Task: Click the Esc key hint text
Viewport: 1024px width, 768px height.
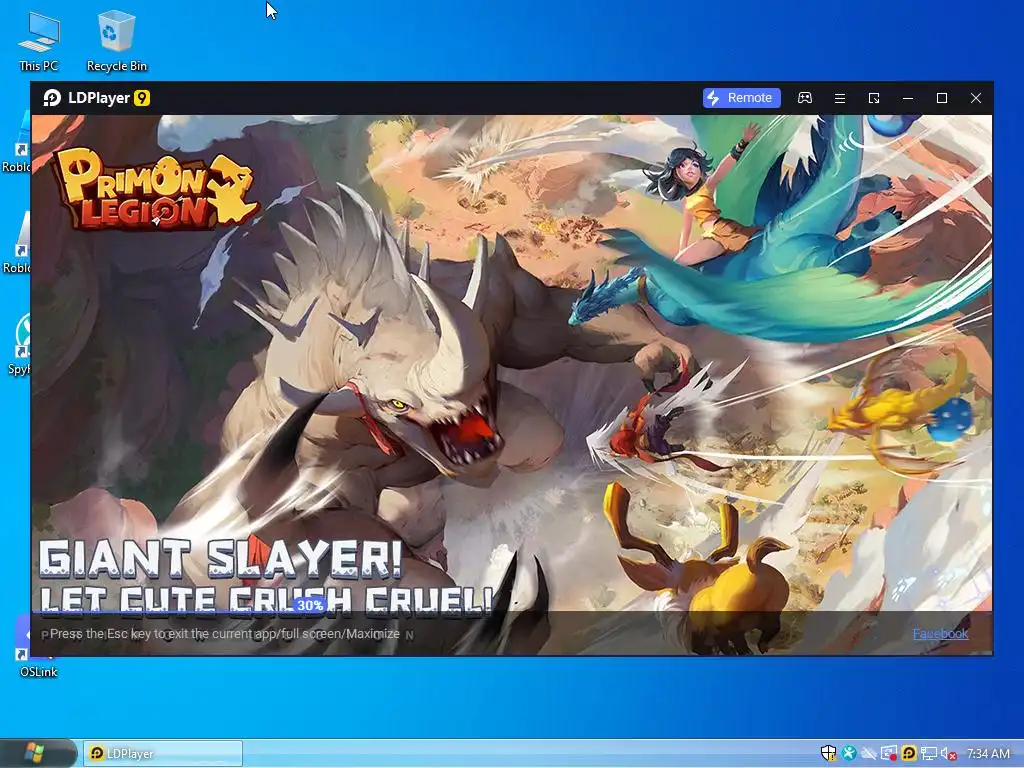Action: [225, 633]
